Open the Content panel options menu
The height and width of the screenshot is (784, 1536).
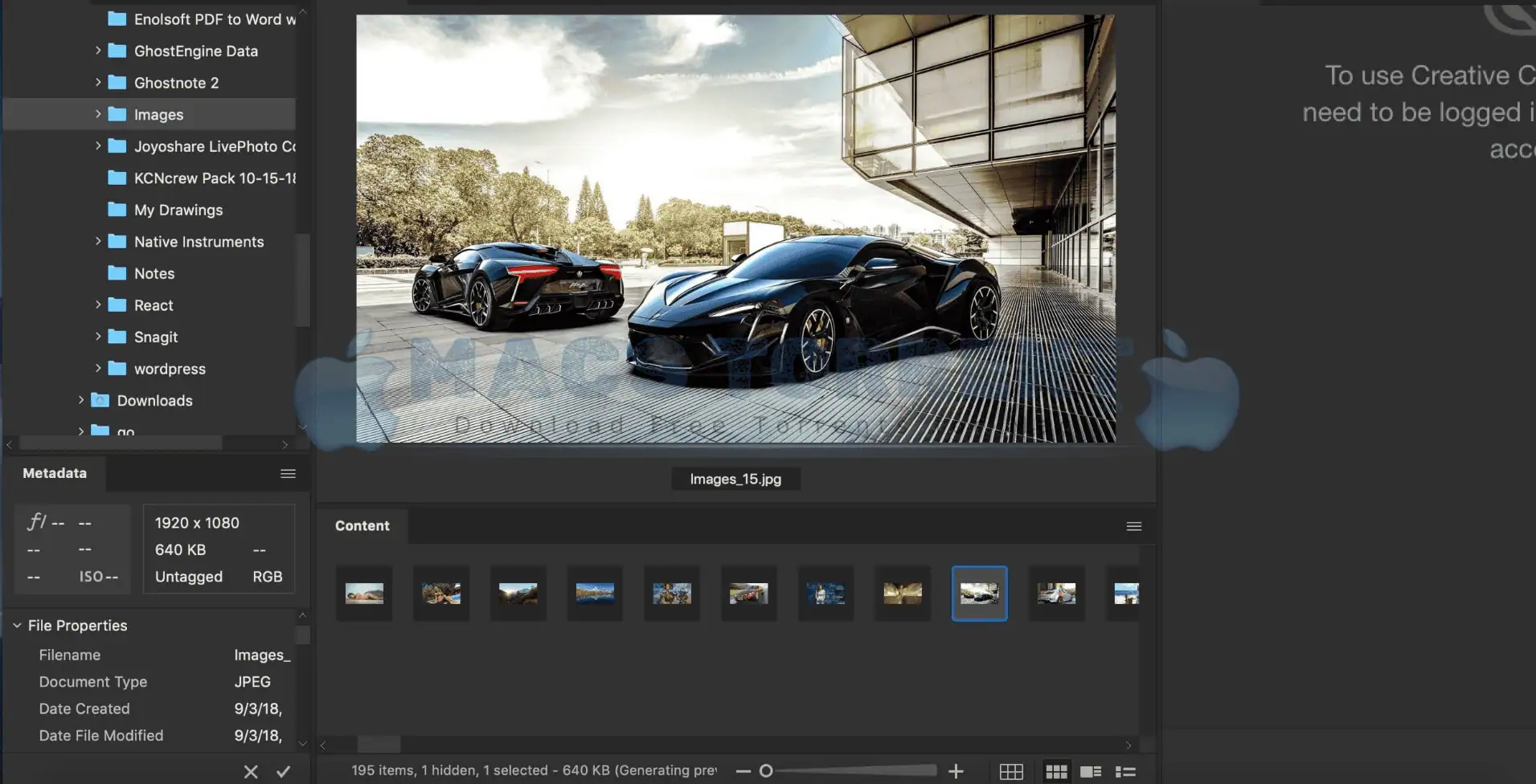point(1134,526)
